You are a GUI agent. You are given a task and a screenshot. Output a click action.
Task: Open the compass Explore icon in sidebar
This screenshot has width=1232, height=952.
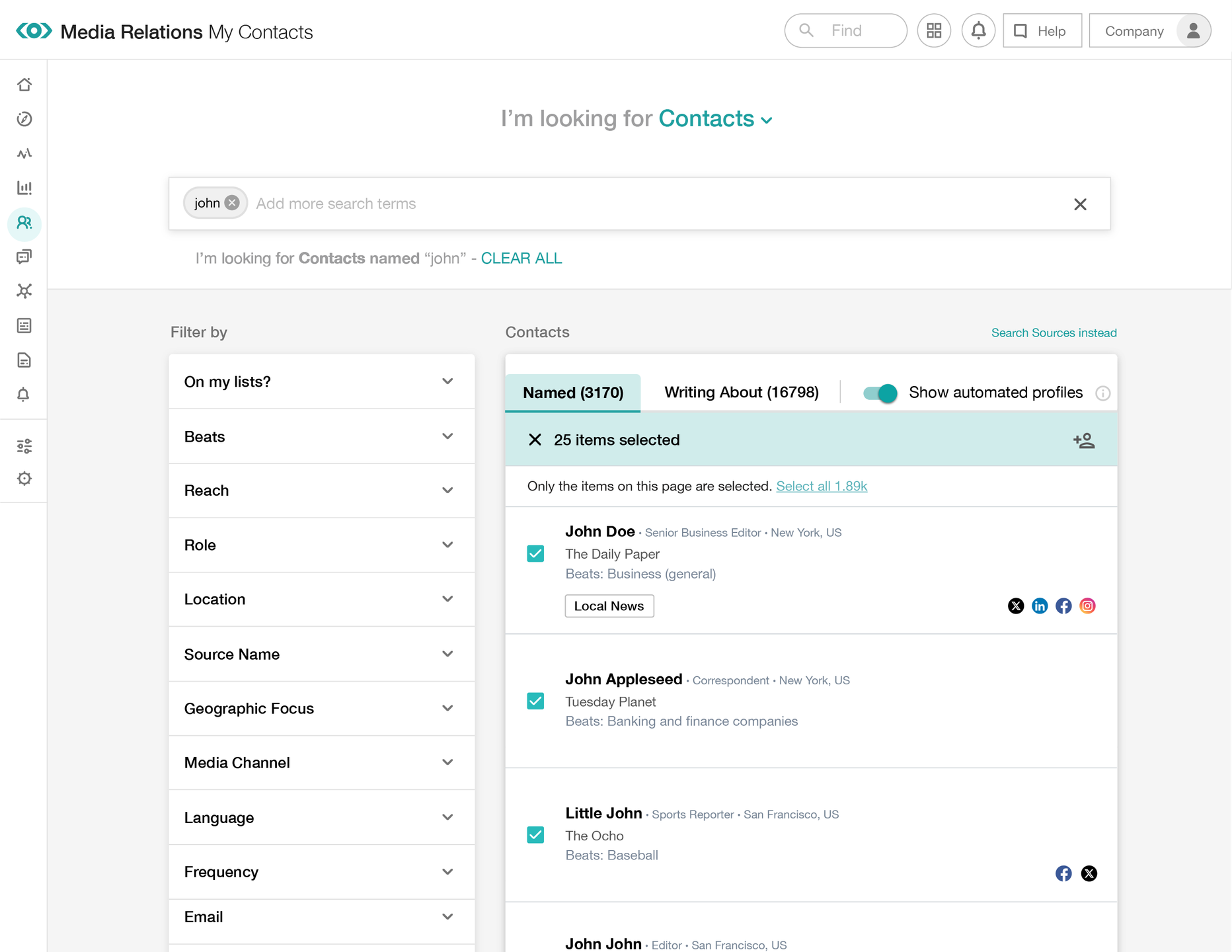pyautogui.click(x=24, y=119)
